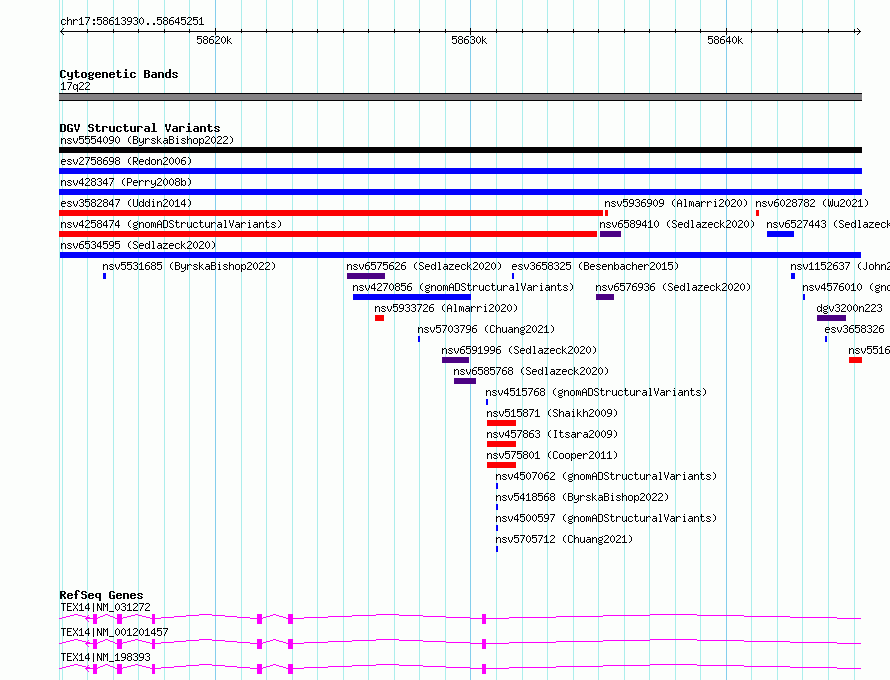Open the TEX14|NM_031272 gene label
Screen dimensions: 890x680
(x=106, y=607)
